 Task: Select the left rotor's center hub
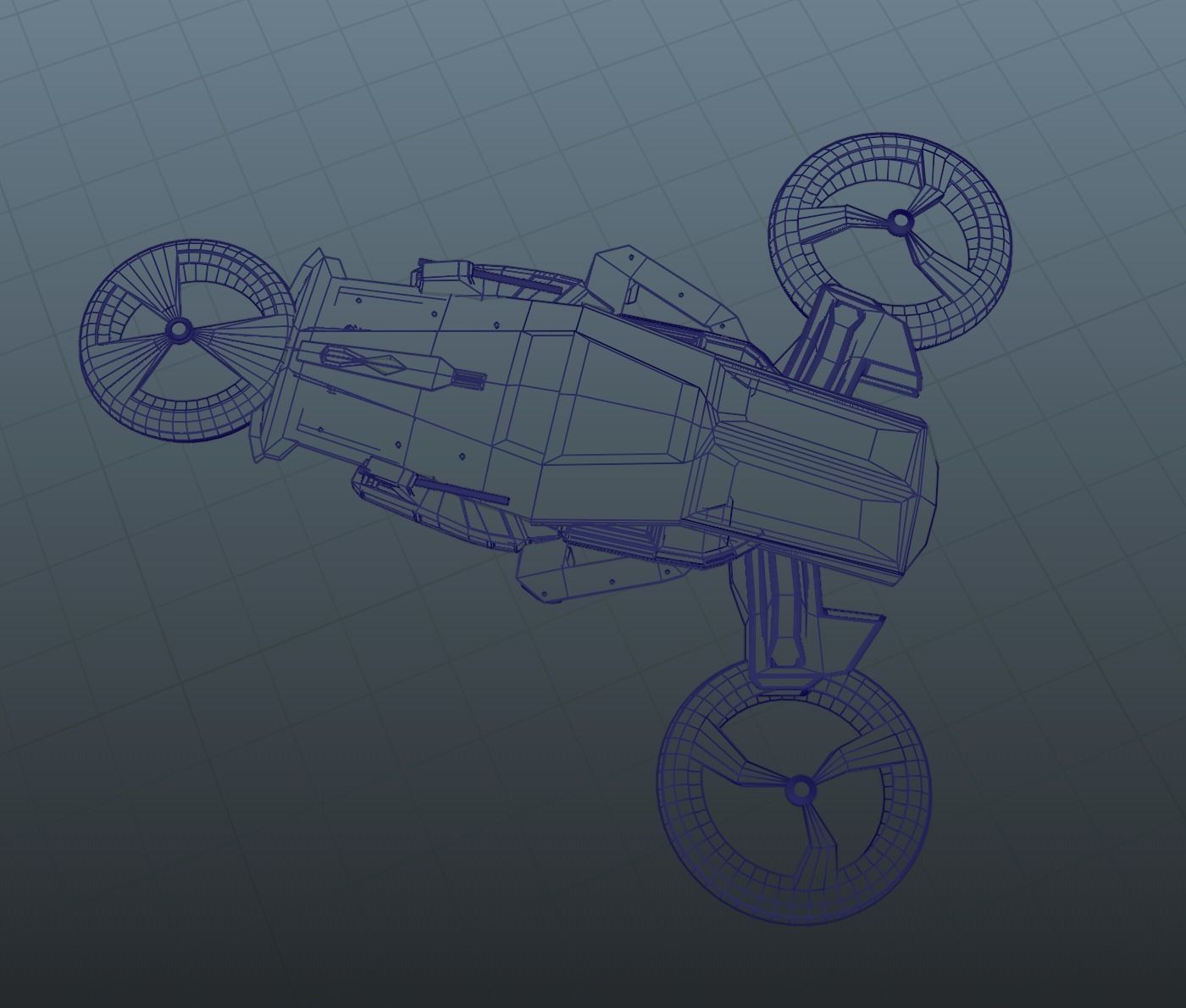pyautogui.click(x=178, y=329)
